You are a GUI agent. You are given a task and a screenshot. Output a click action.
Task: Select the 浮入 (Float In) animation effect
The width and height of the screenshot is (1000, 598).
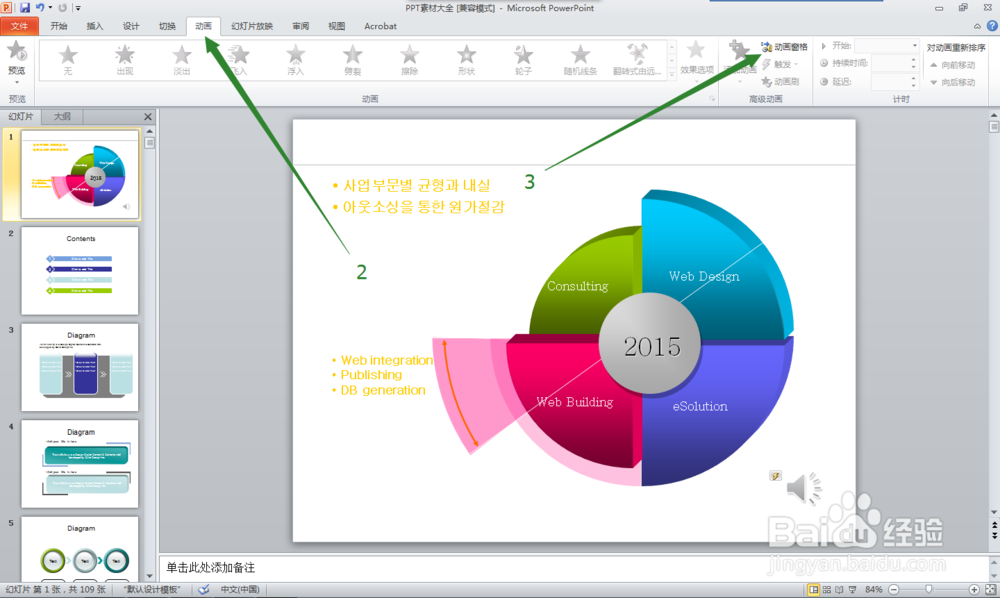[x=295, y=60]
